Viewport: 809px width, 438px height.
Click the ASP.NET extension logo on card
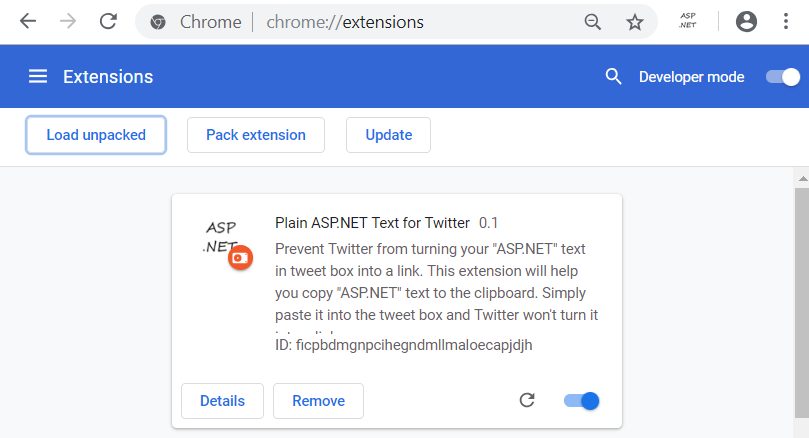pos(221,237)
